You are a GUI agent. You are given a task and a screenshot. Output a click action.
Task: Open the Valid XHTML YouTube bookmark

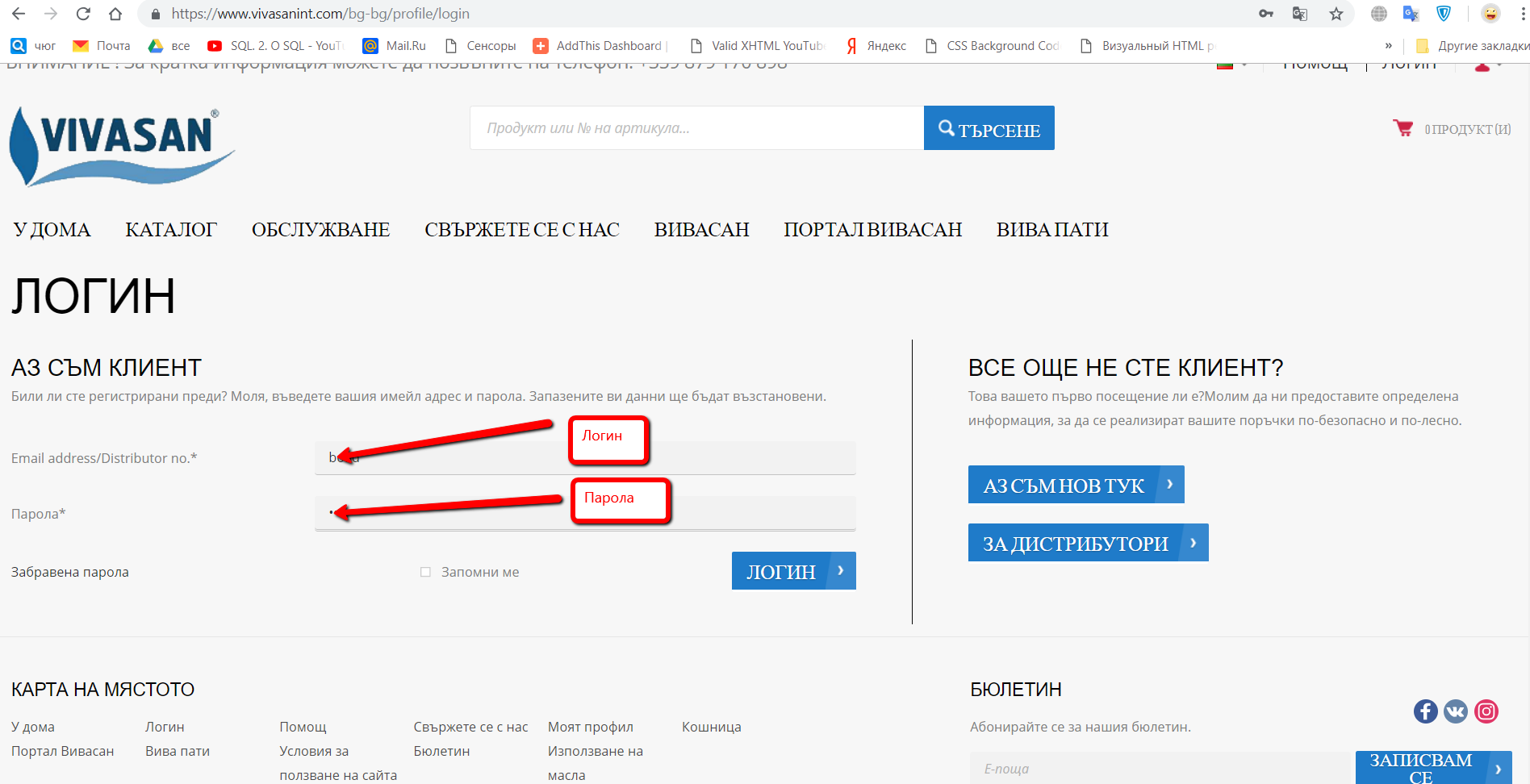[x=758, y=46]
